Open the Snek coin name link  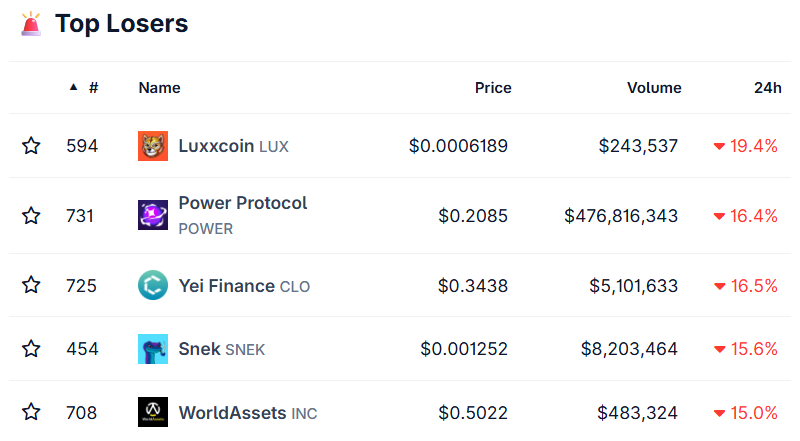click(x=199, y=349)
